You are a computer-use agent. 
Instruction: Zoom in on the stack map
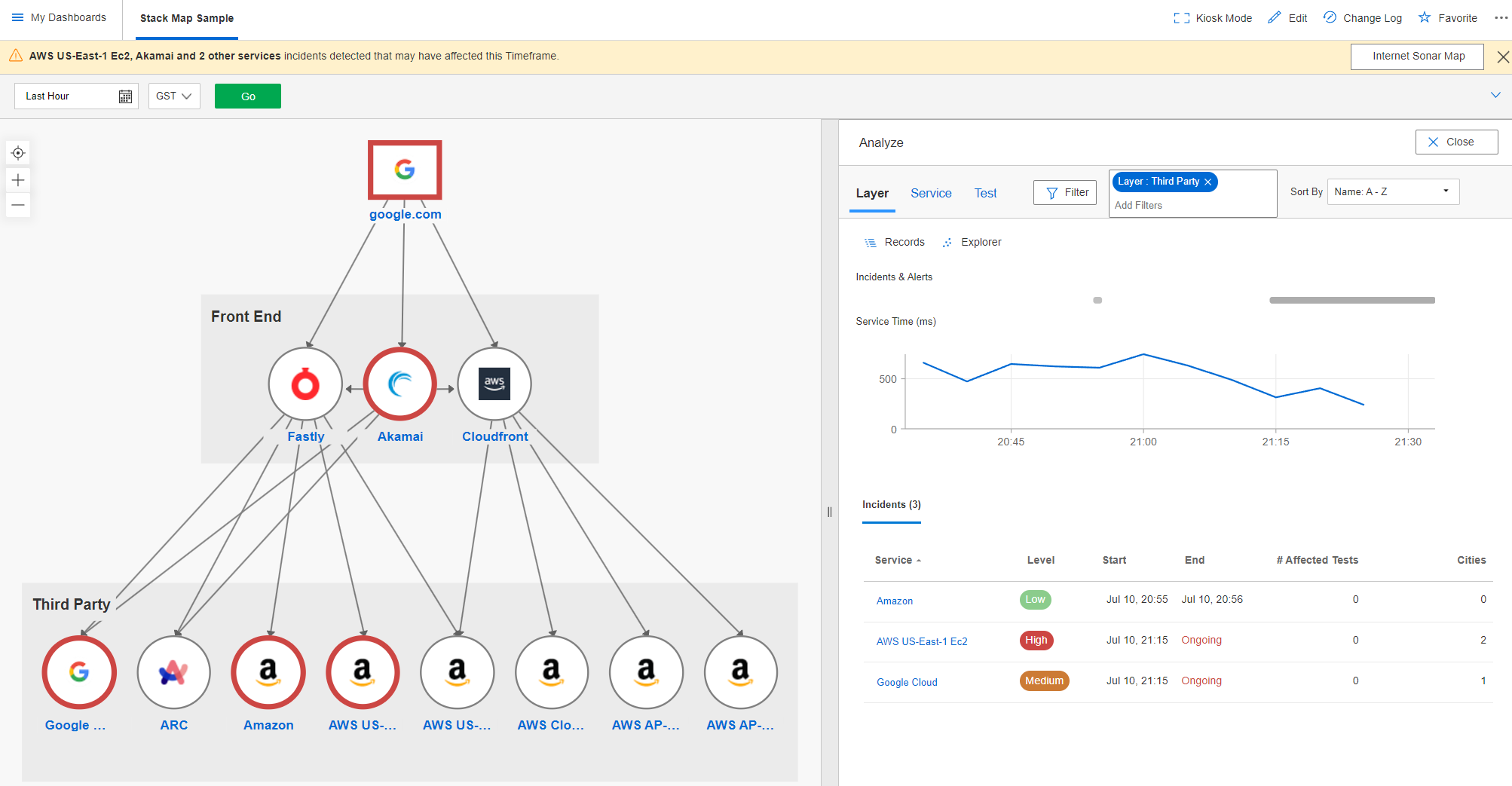(18, 180)
